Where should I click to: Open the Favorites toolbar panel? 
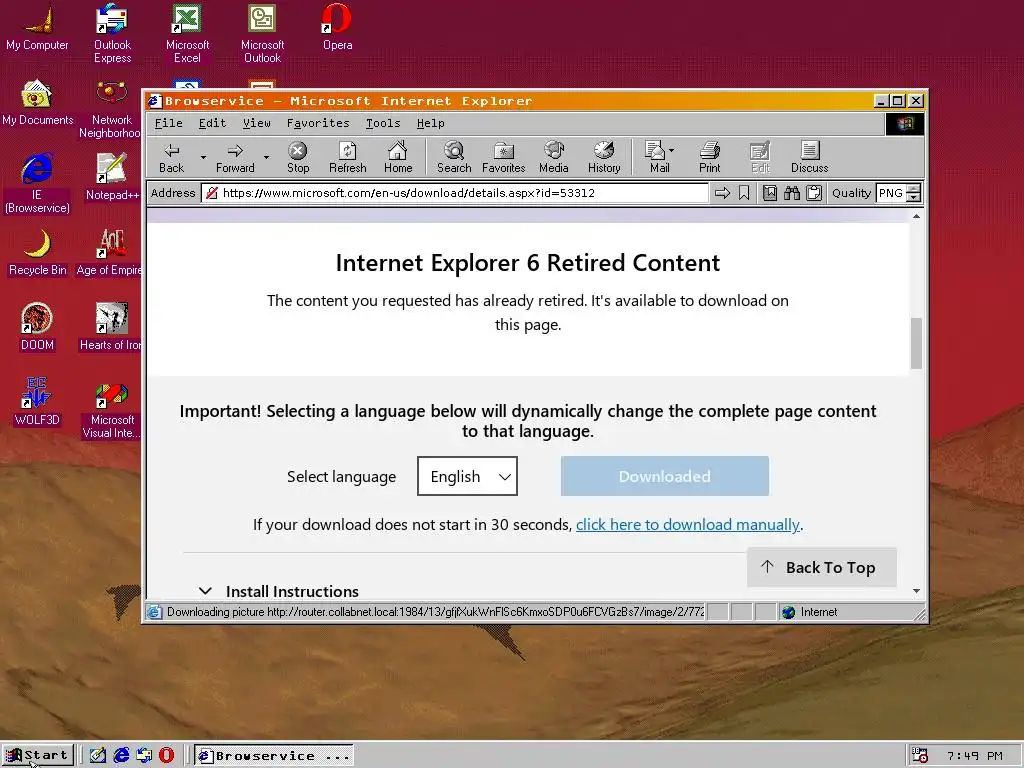504,157
